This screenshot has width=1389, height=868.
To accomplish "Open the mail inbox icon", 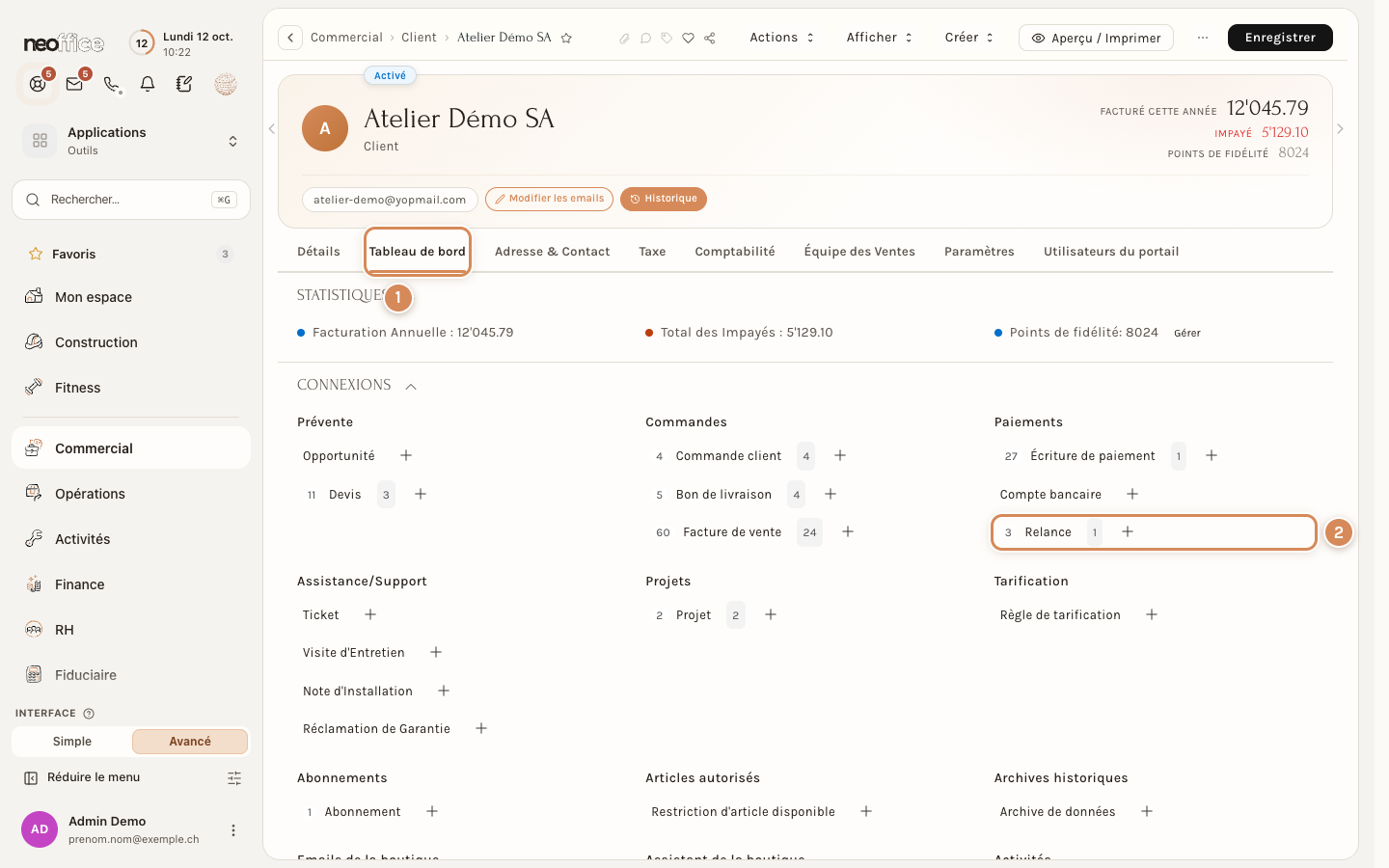I will click(x=74, y=84).
